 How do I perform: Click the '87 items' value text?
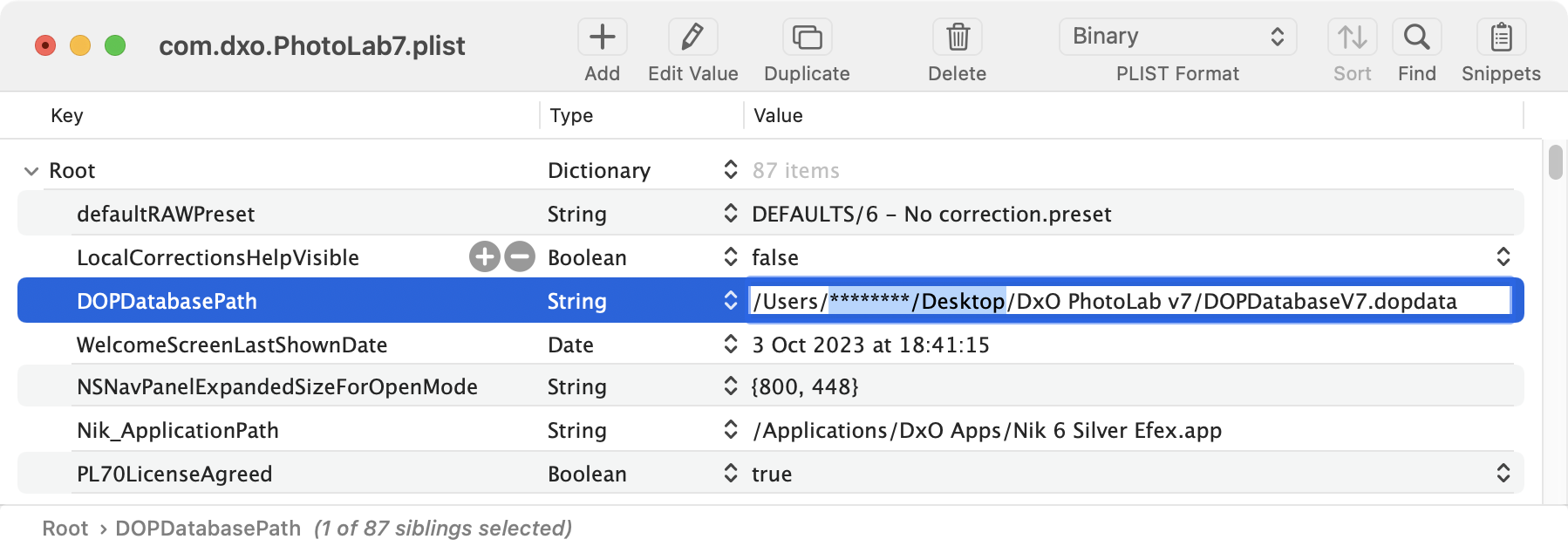pos(796,170)
